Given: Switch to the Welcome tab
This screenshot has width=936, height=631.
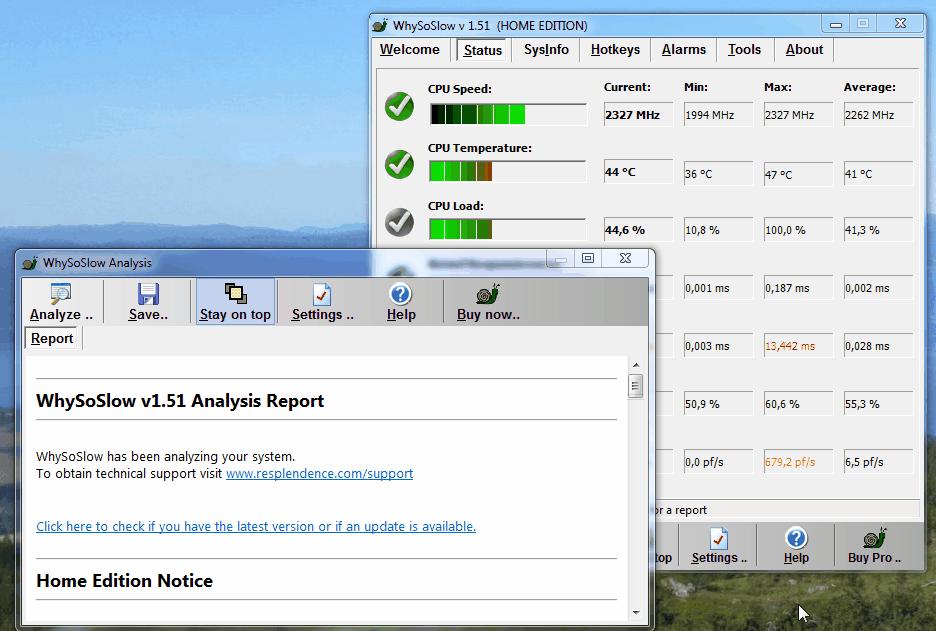Looking at the screenshot, I should tap(410, 50).
